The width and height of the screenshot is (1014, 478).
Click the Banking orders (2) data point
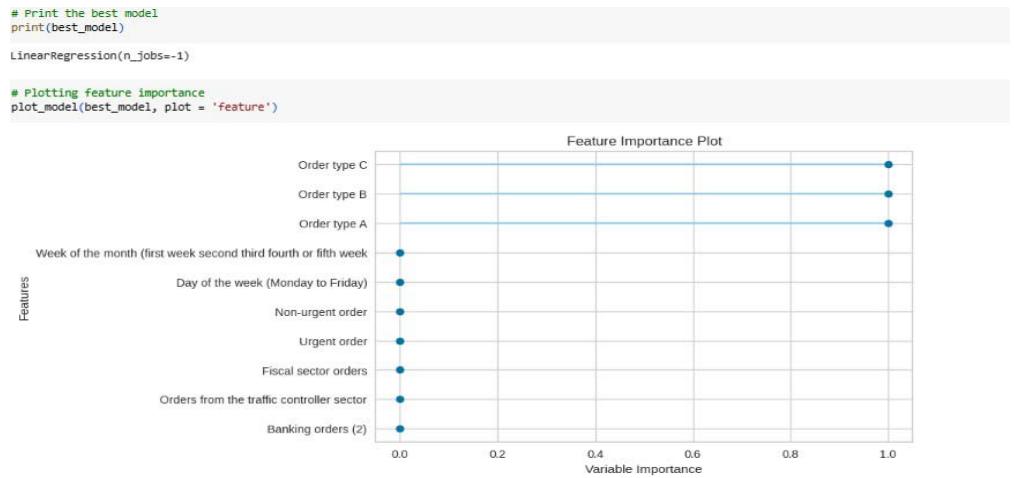pyautogui.click(x=400, y=429)
